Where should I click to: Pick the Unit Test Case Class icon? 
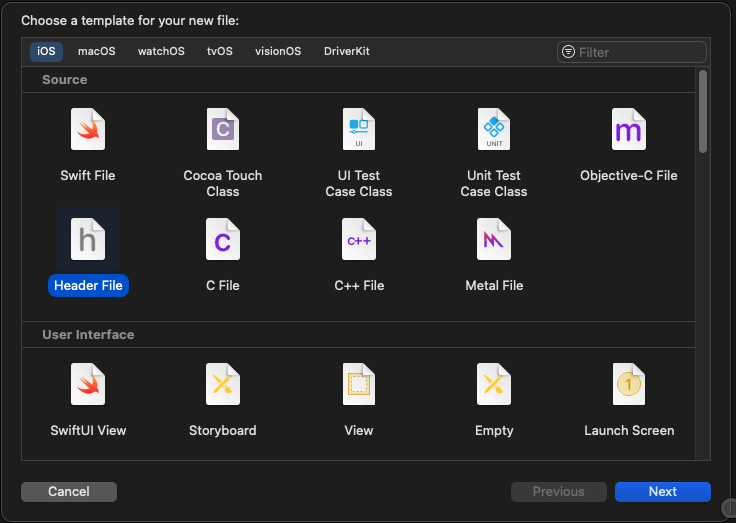point(494,129)
